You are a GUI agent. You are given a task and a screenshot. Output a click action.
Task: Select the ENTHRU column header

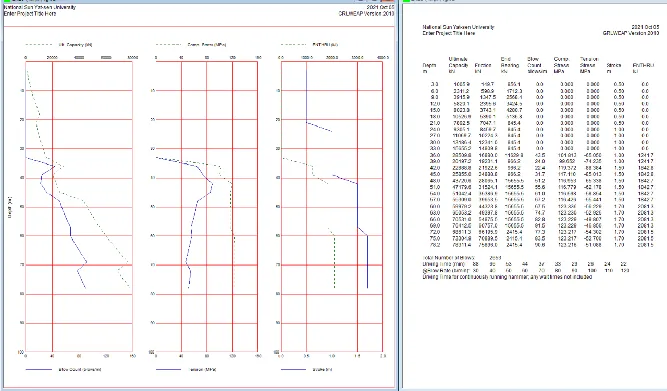coord(643,68)
